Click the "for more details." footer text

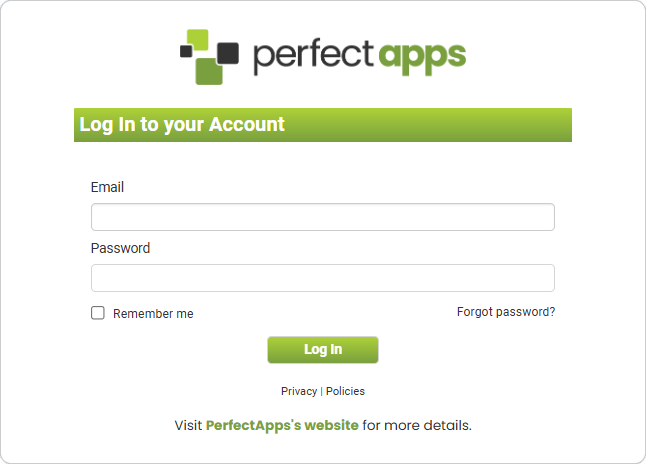[417, 425]
